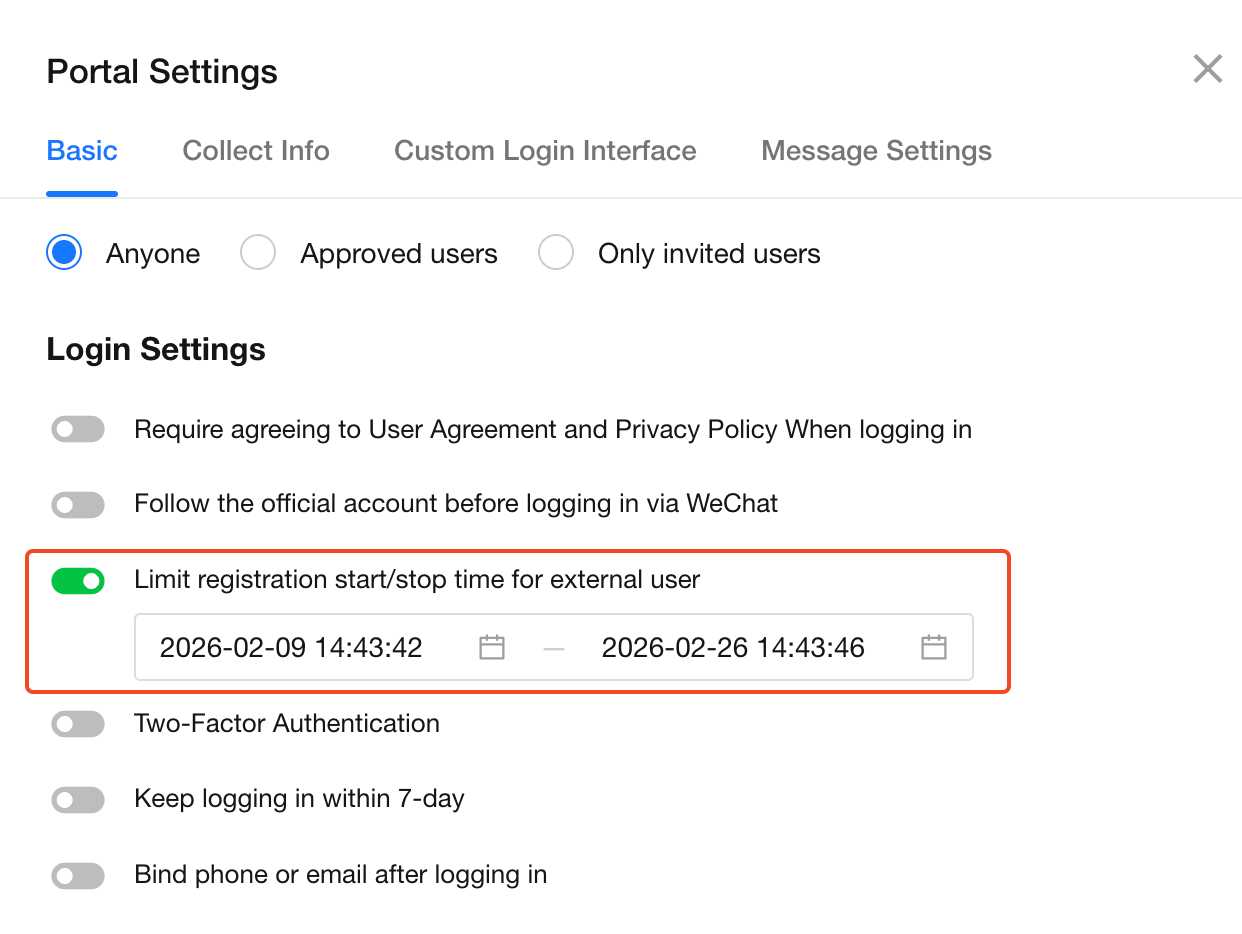This screenshot has height=934, width=1242.
Task: Go to Custom Login Interface tab
Action: tap(545, 151)
